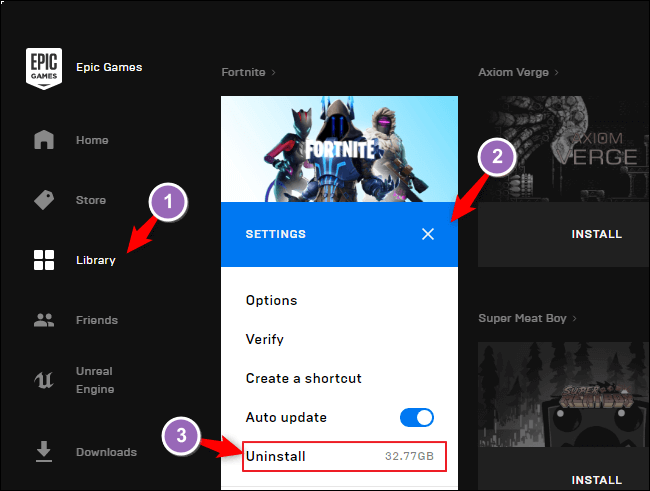Close the Fortnite settings panel with X
650x491 pixels.
428,234
